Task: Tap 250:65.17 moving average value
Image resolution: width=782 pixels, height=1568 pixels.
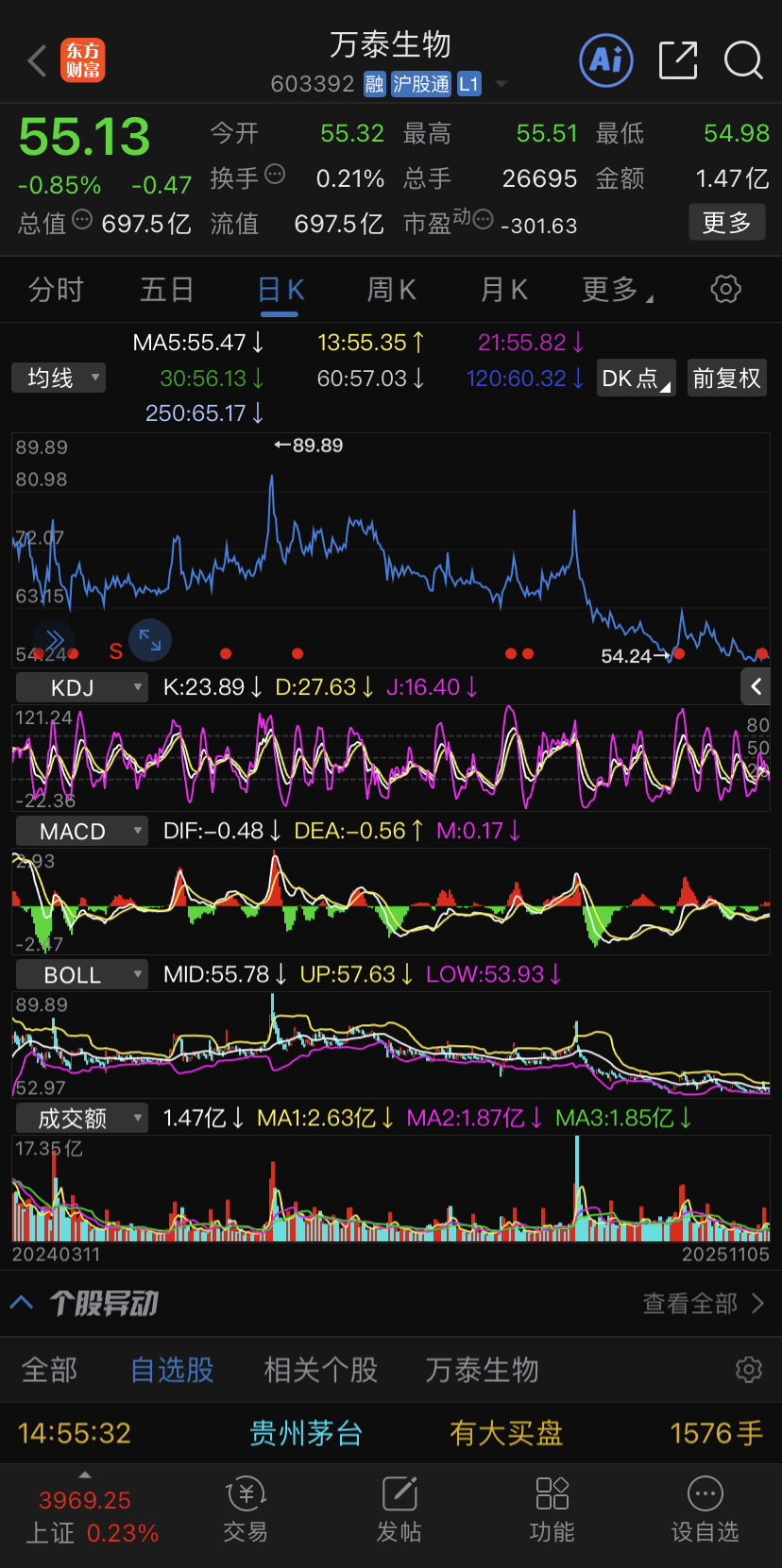Action: point(205,413)
